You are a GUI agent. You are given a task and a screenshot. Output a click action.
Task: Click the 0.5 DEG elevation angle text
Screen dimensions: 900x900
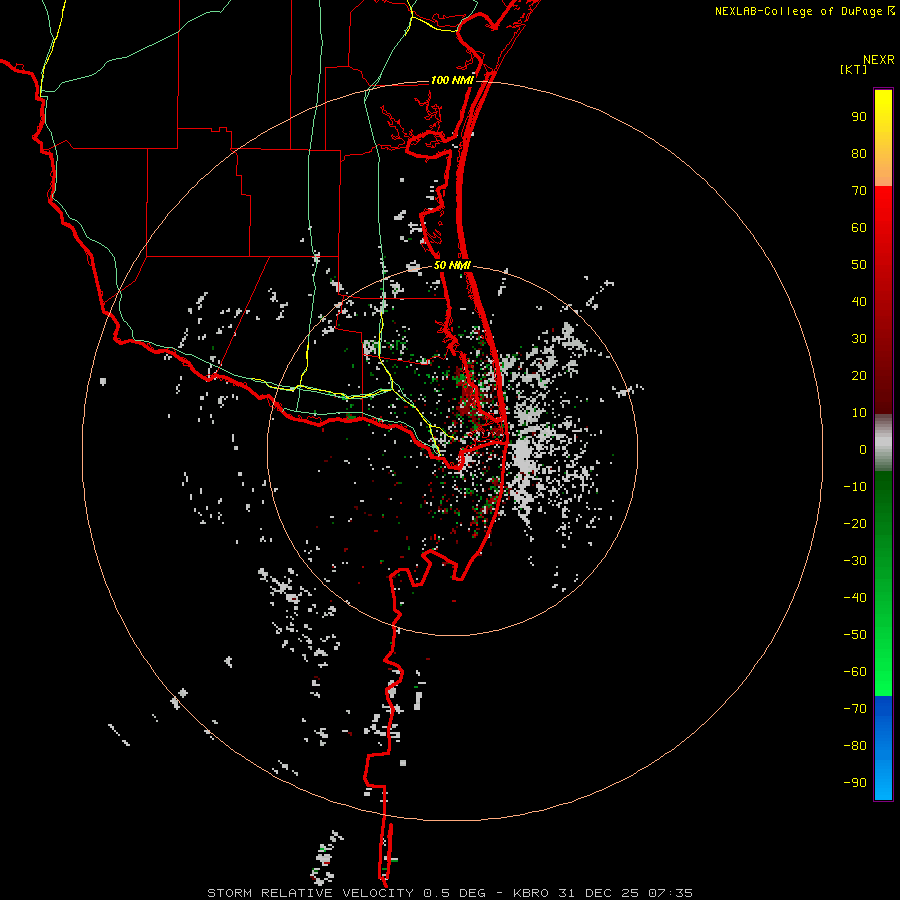coord(454,893)
